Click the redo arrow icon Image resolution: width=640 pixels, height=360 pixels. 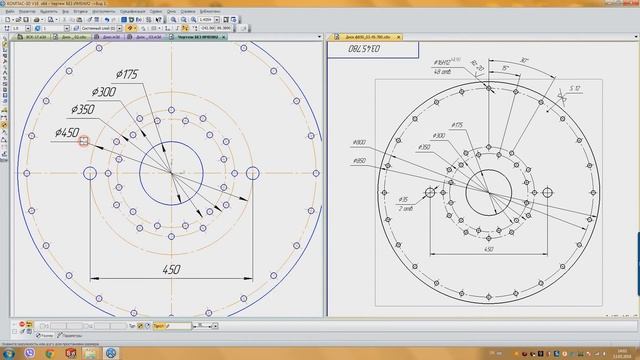[x=114, y=20]
